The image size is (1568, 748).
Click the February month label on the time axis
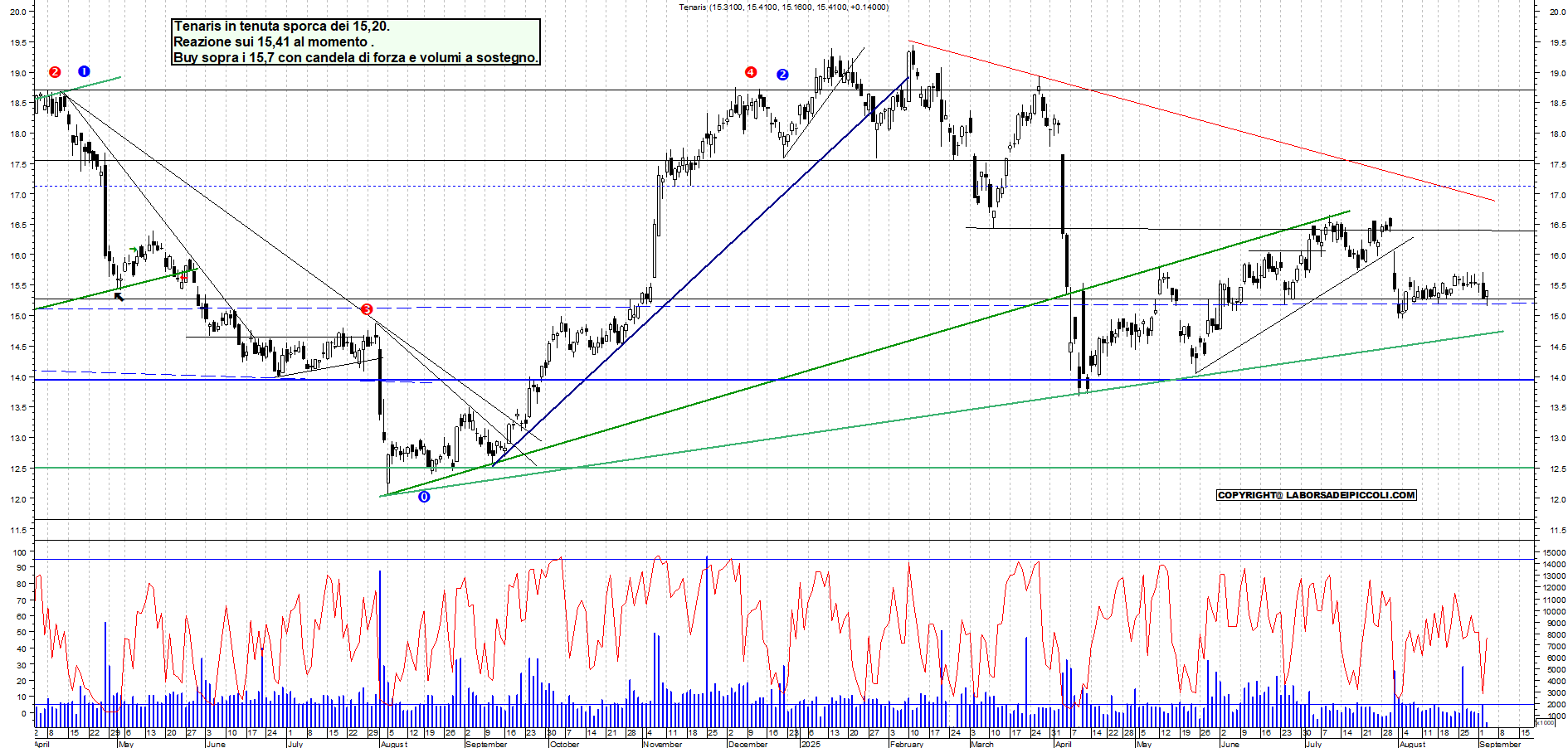click(x=907, y=744)
